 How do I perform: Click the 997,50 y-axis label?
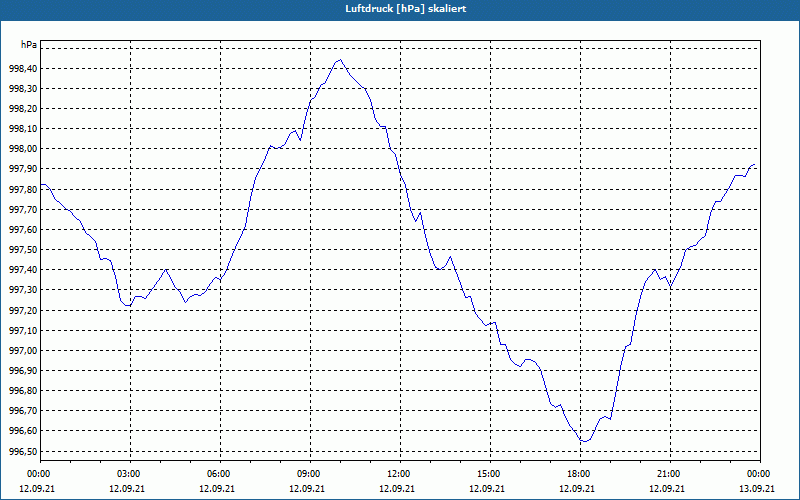pos(23,250)
